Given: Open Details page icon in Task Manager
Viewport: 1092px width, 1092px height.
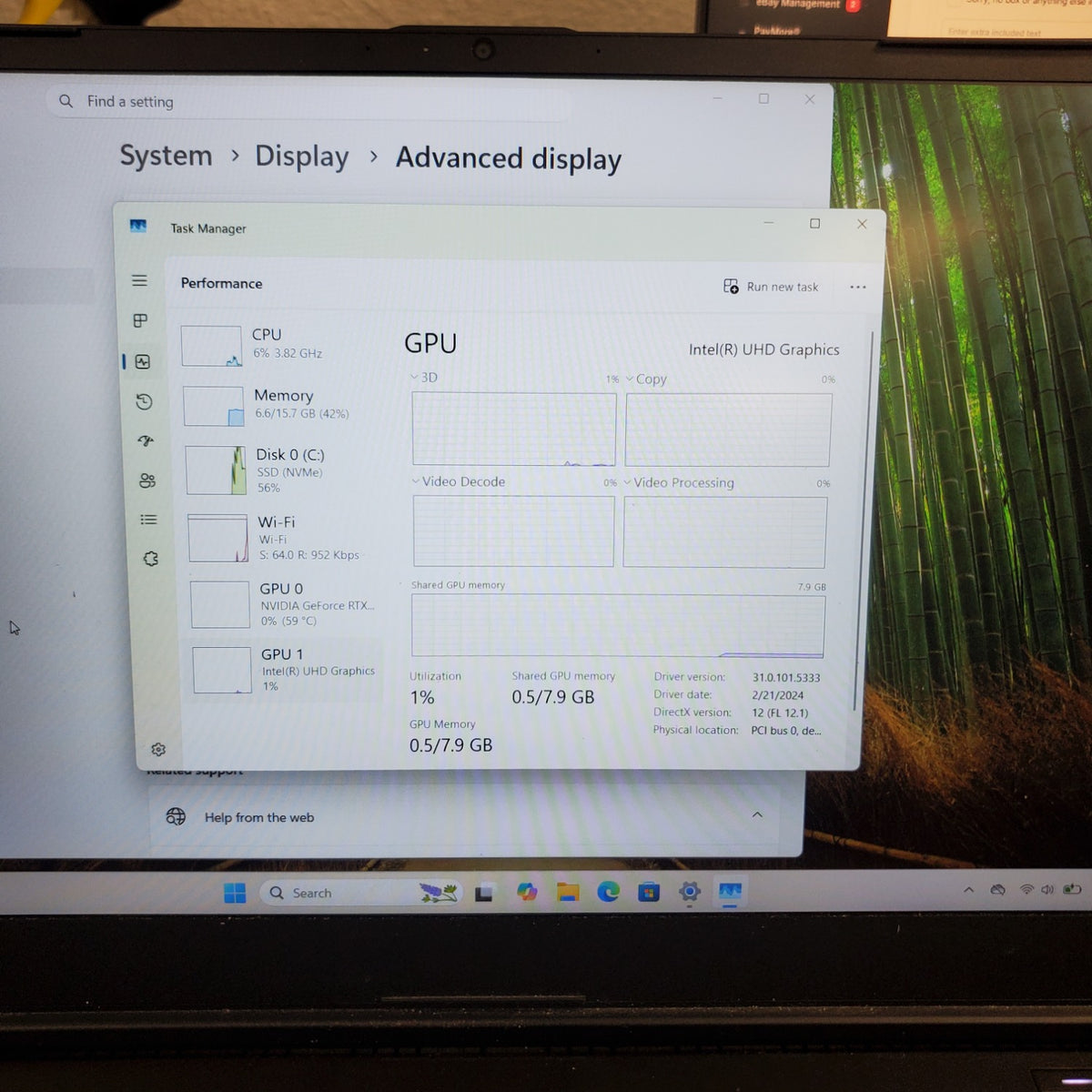Looking at the screenshot, I should point(148,520).
